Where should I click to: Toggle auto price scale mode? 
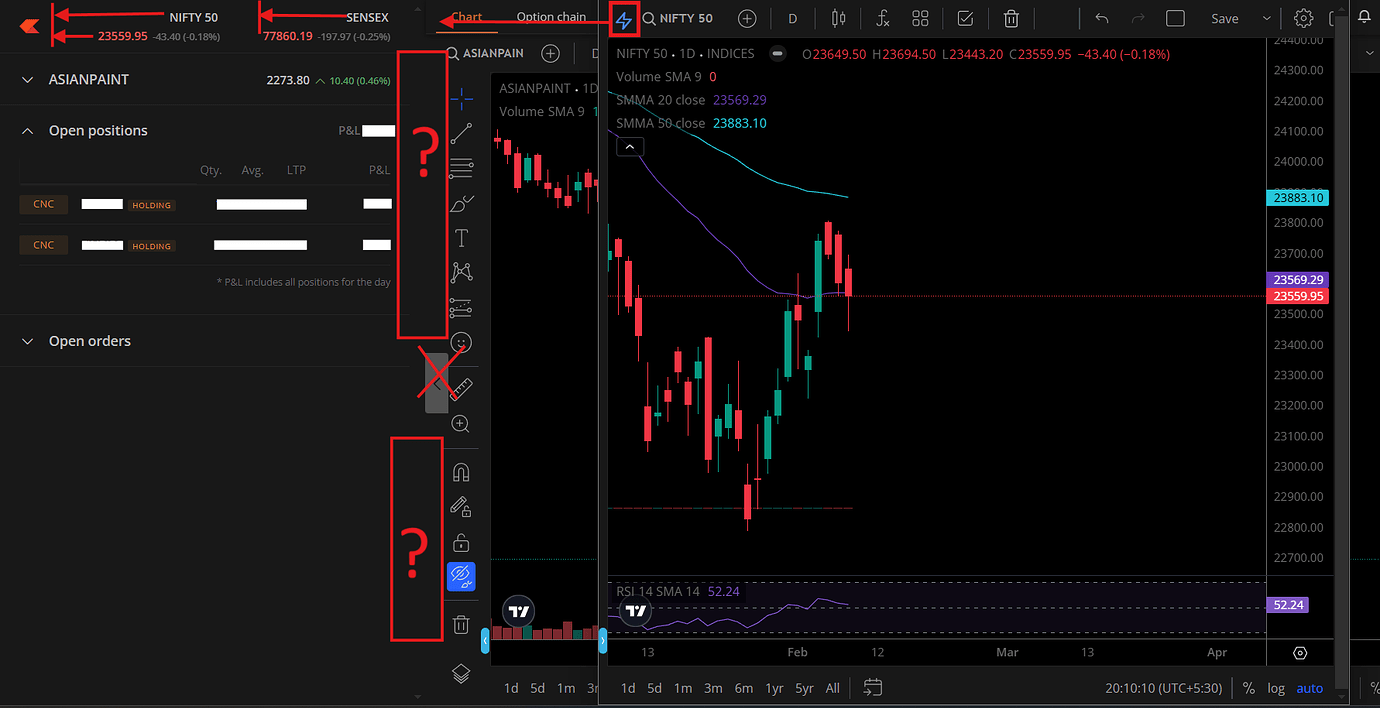1310,688
